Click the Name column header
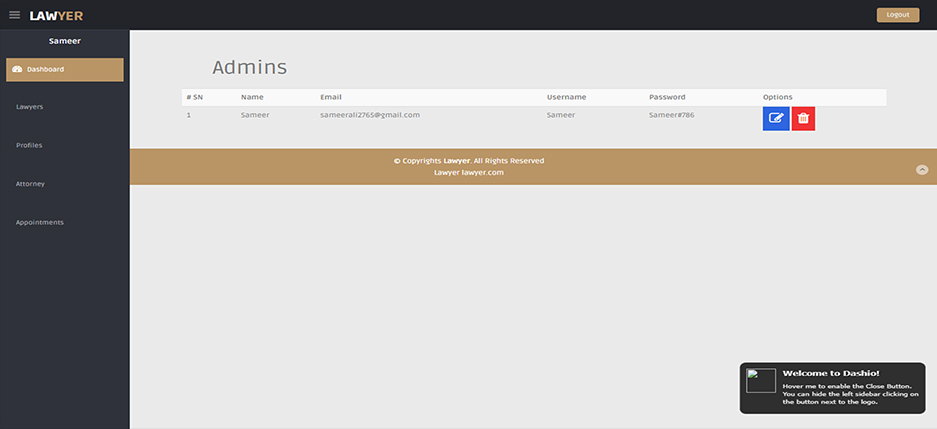 coord(251,97)
